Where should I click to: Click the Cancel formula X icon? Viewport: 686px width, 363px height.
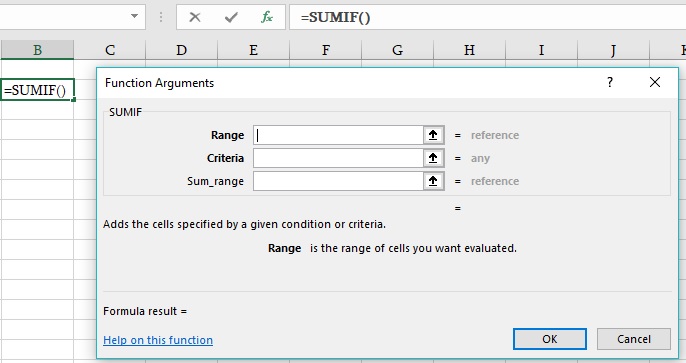pyautogui.click(x=195, y=17)
